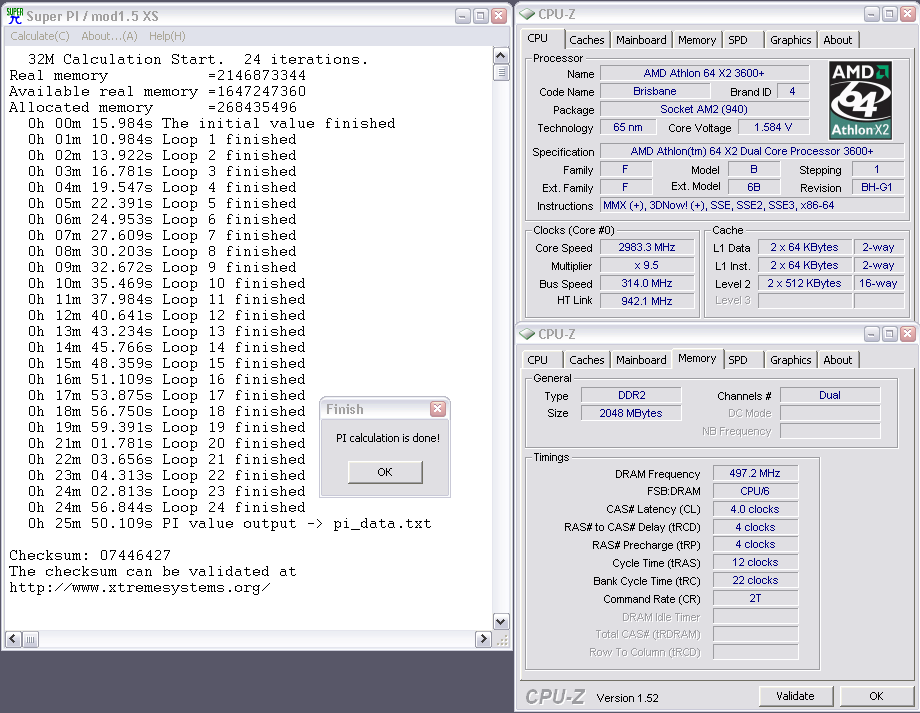Click the Multiplier value x 9.5
Screen dimensions: 920x713
(x=647, y=265)
